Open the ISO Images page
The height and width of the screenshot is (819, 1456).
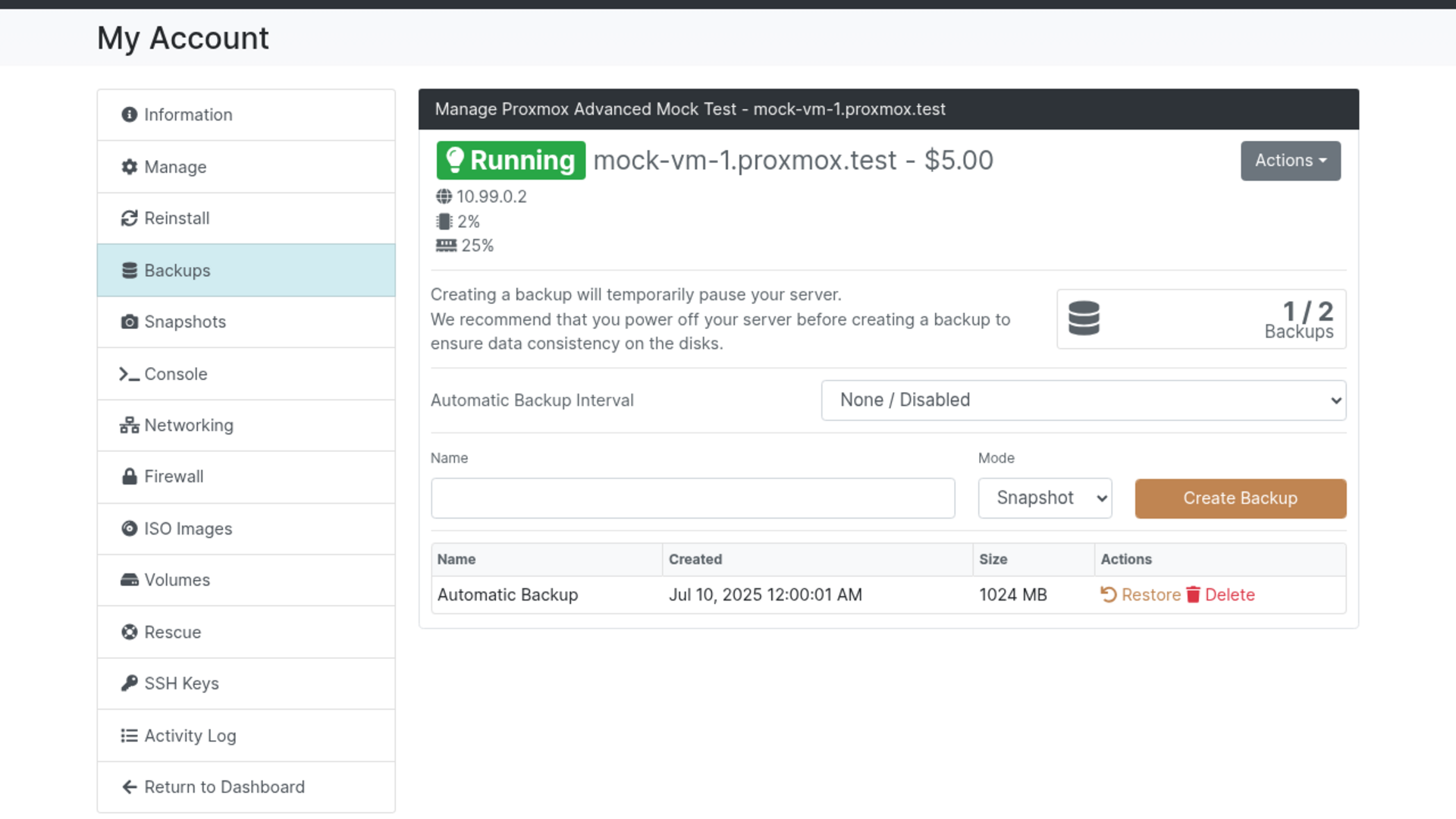(246, 529)
